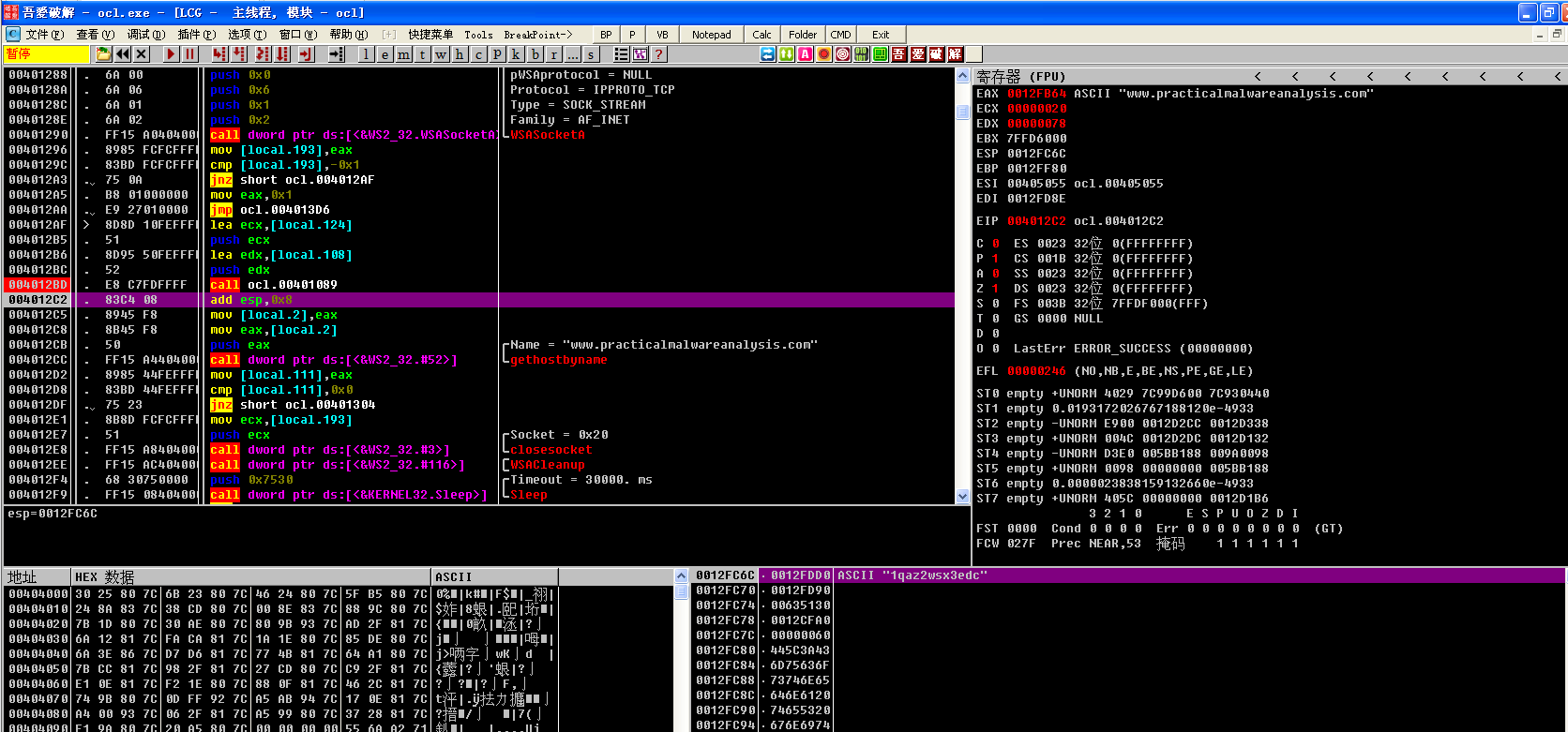Expand the BreakPoint-> dropdown menu
The width and height of the screenshot is (1568, 732).
point(537,35)
